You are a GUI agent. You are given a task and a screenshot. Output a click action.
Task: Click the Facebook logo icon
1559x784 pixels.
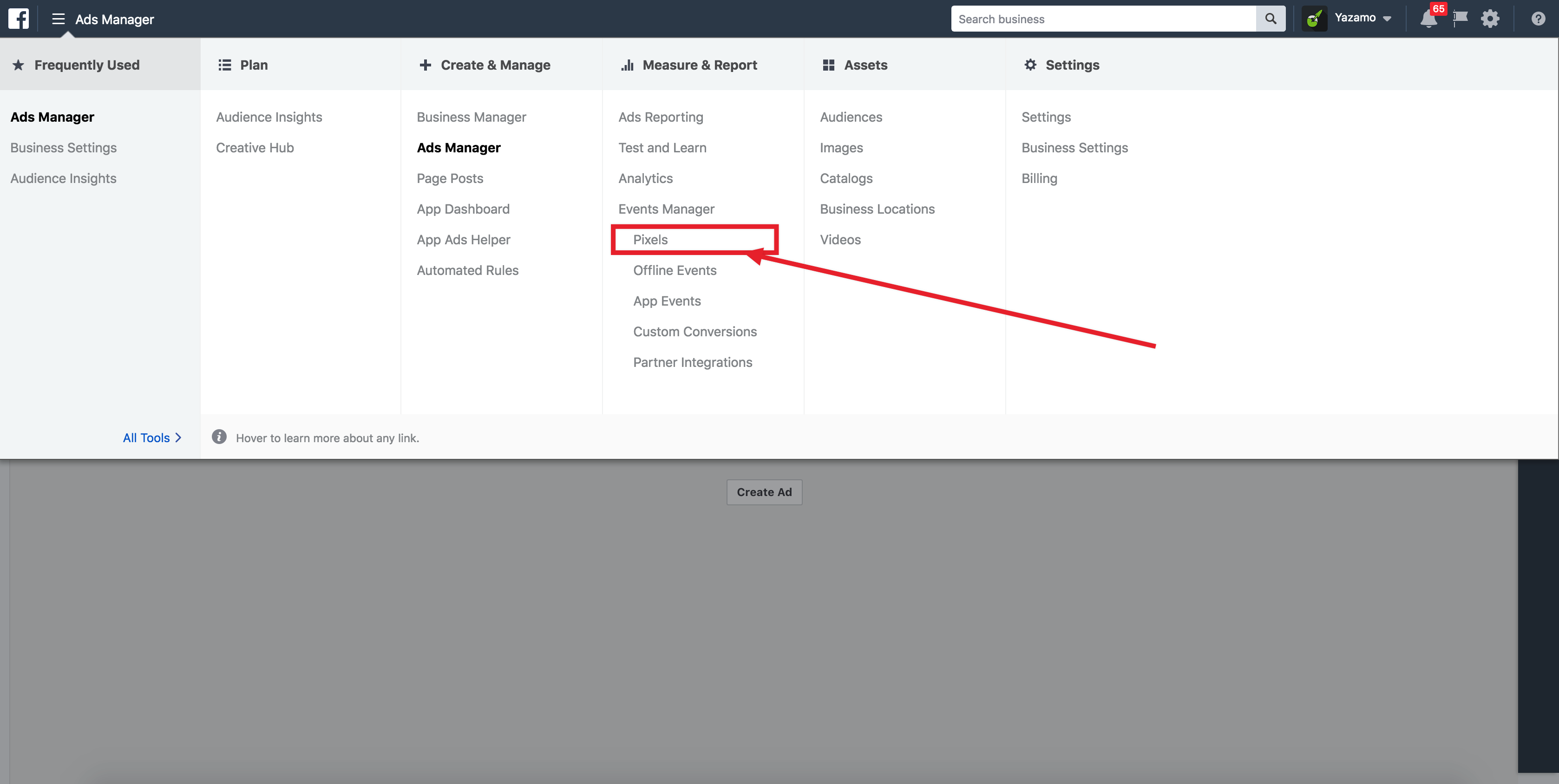pos(19,19)
